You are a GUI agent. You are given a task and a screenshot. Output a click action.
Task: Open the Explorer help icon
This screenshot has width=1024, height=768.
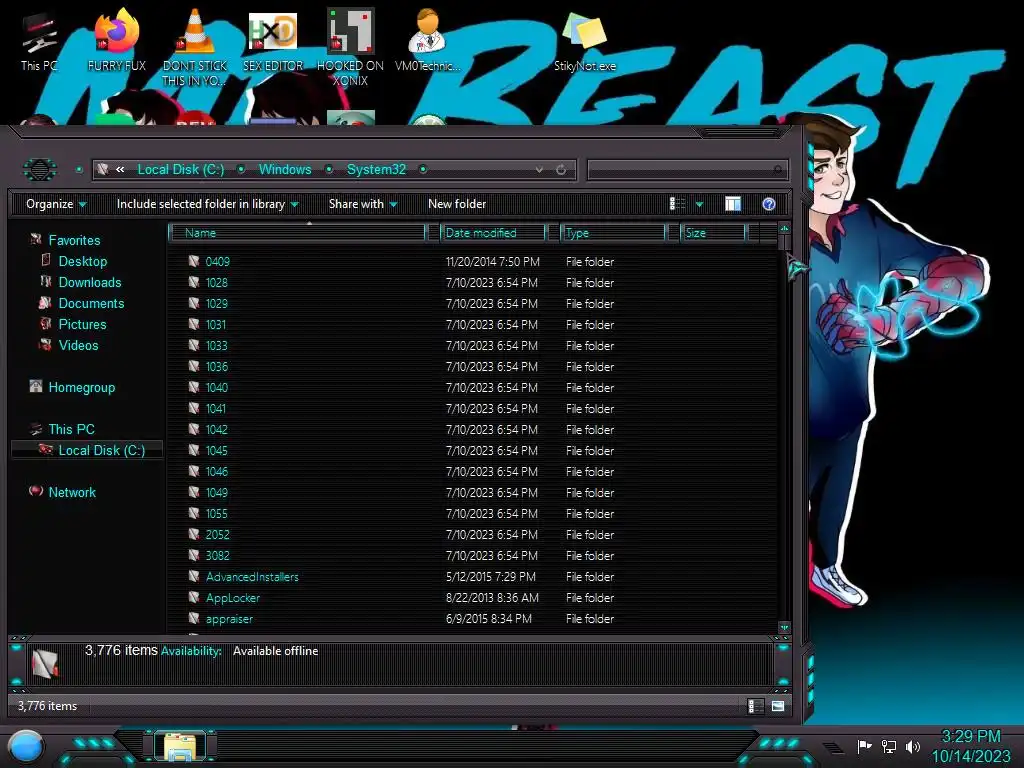click(x=769, y=204)
